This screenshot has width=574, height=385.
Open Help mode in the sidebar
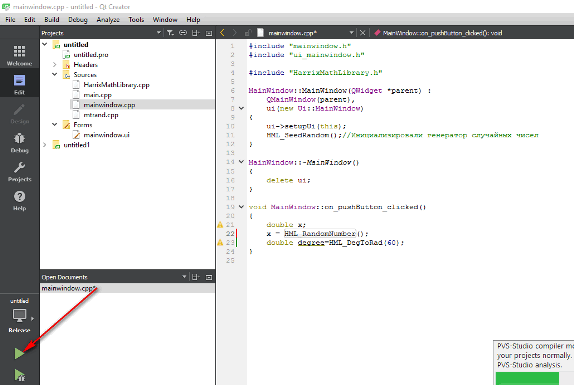click(19, 201)
